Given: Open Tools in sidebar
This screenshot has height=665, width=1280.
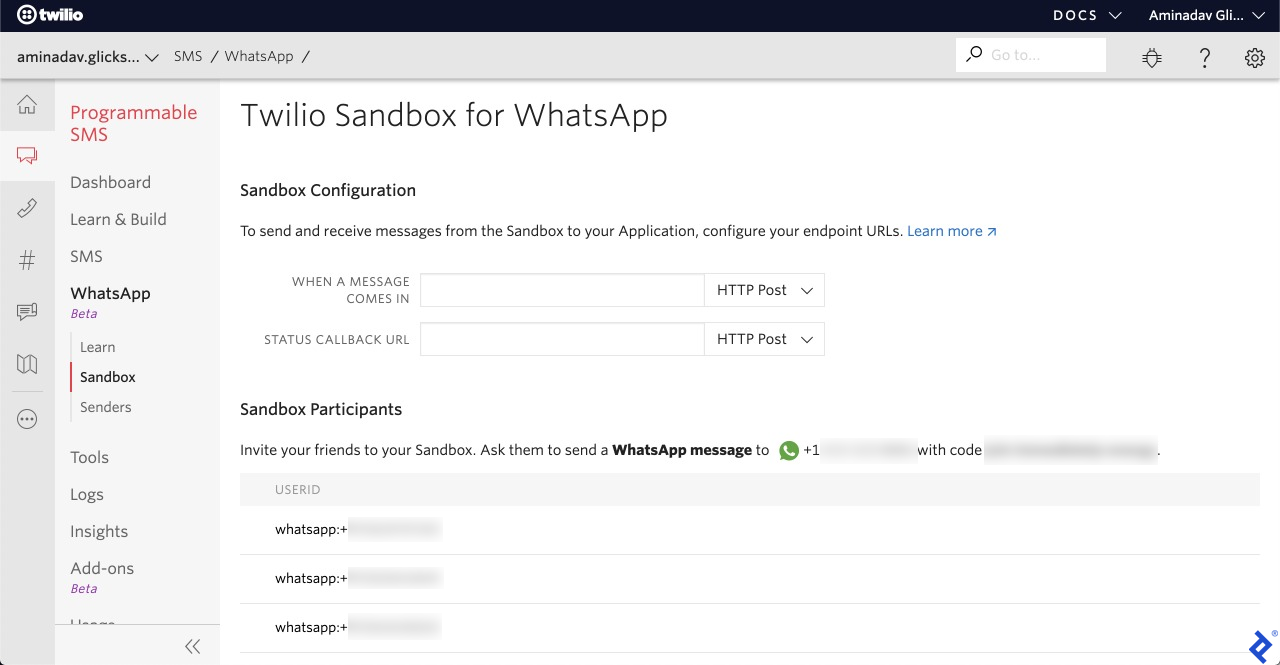Looking at the screenshot, I should (x=89, y=457).
